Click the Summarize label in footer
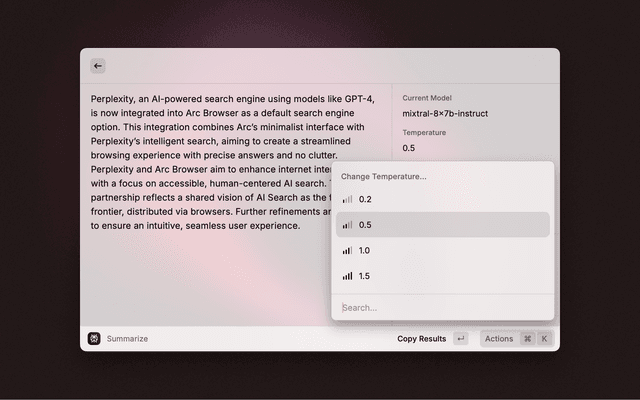Viewport: 640px width, 400px height. click(x=127, y=339)
